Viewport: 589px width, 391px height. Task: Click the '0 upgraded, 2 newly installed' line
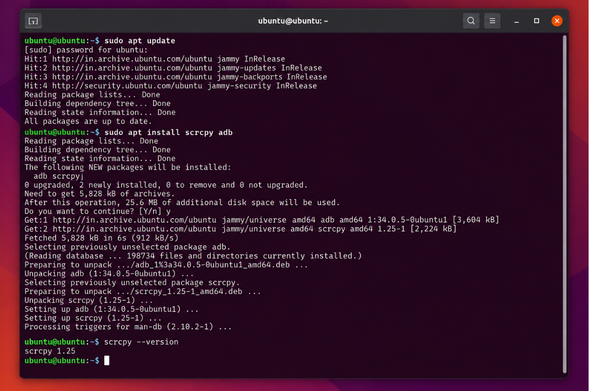pos(166,185)
